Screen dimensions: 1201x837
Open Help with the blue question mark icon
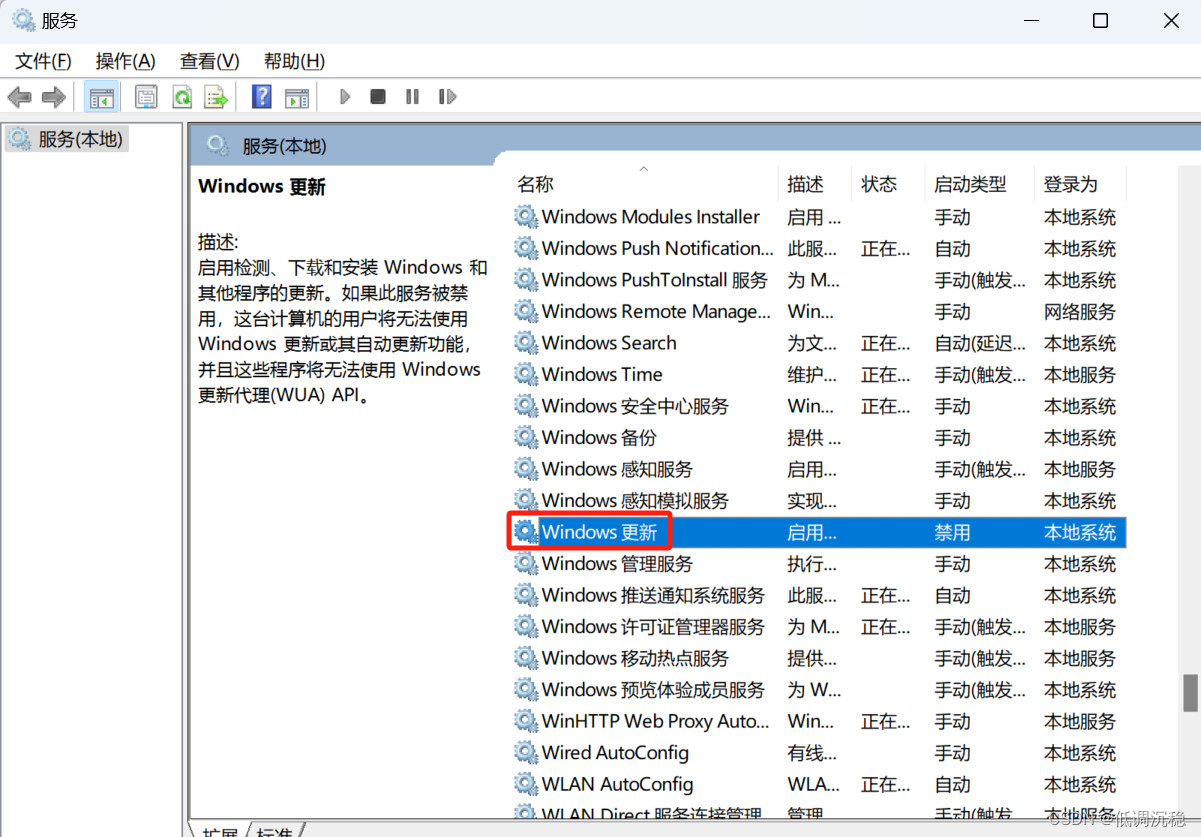tap(262, 97)
